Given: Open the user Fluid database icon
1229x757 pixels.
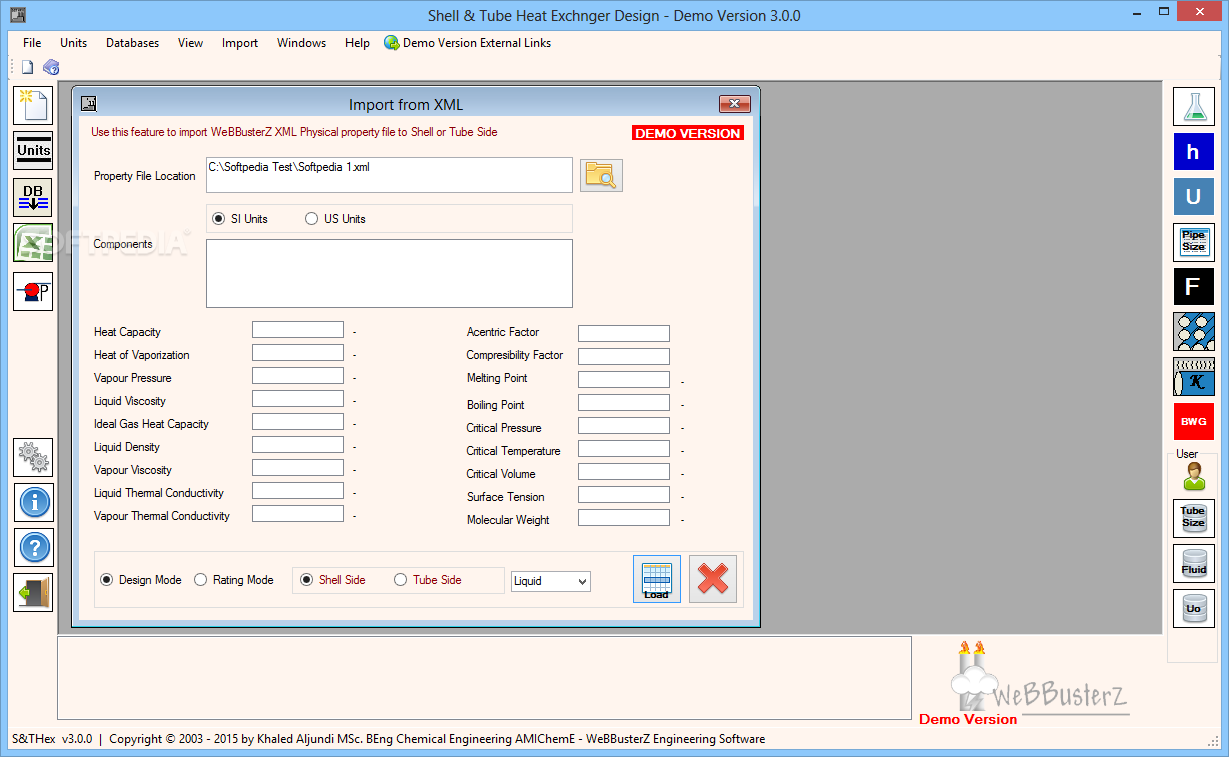Looking at the screenshot, I should (1193, 563).
